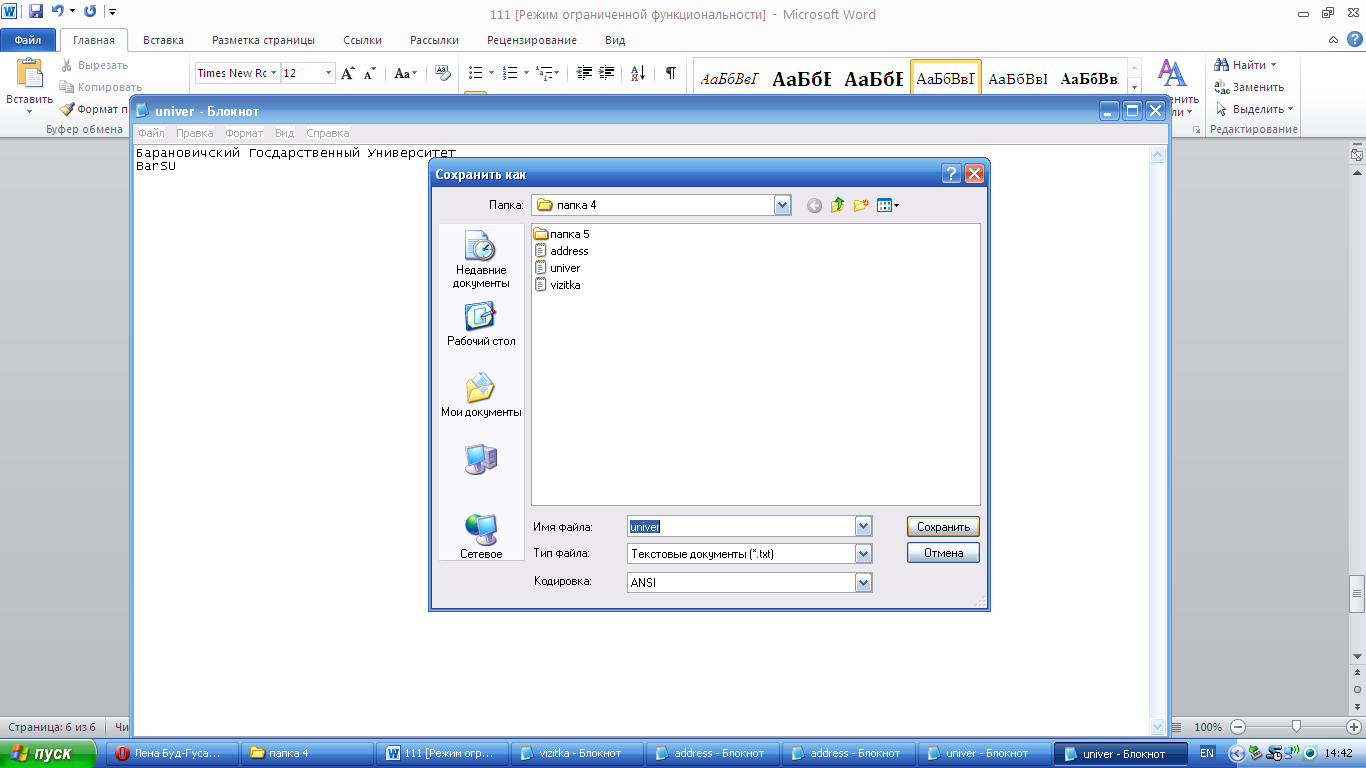
Task: Expand the Папка location dropdown
Action: tap(783, 205)
